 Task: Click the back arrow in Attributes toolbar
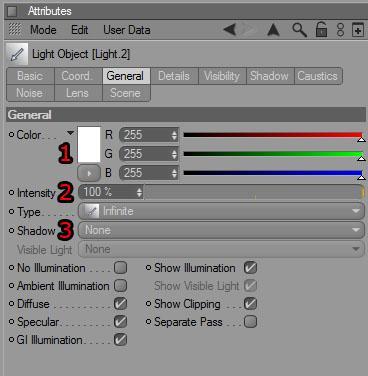click(x=230, y=30)
